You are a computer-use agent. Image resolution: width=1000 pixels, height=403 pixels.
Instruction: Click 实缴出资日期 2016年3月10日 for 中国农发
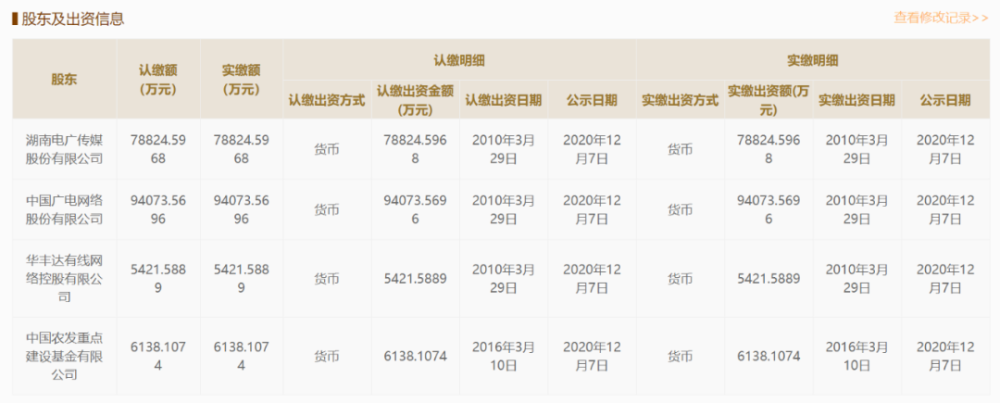tap(857, 356)
